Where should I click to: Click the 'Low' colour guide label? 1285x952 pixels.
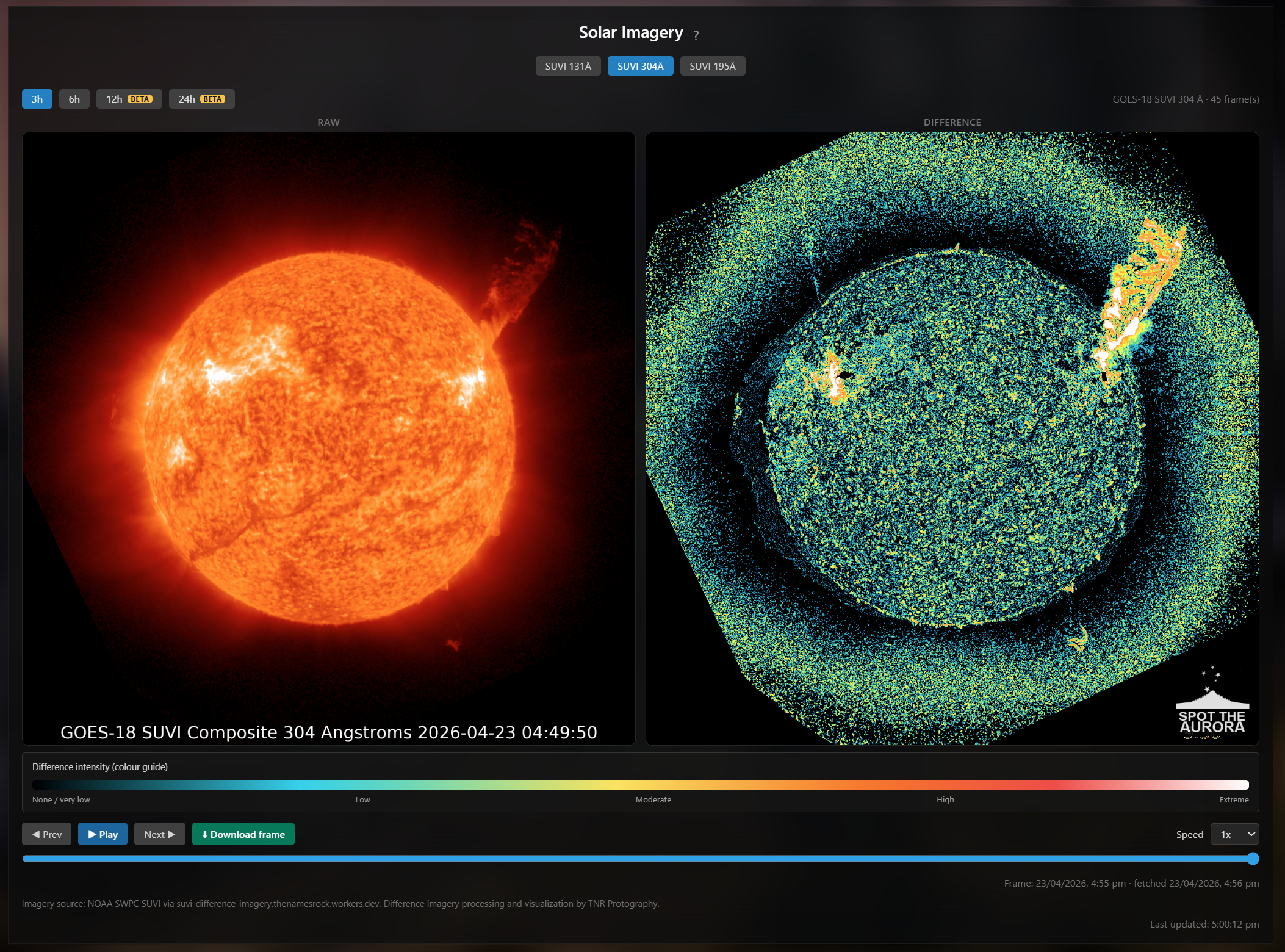point(363,799)
